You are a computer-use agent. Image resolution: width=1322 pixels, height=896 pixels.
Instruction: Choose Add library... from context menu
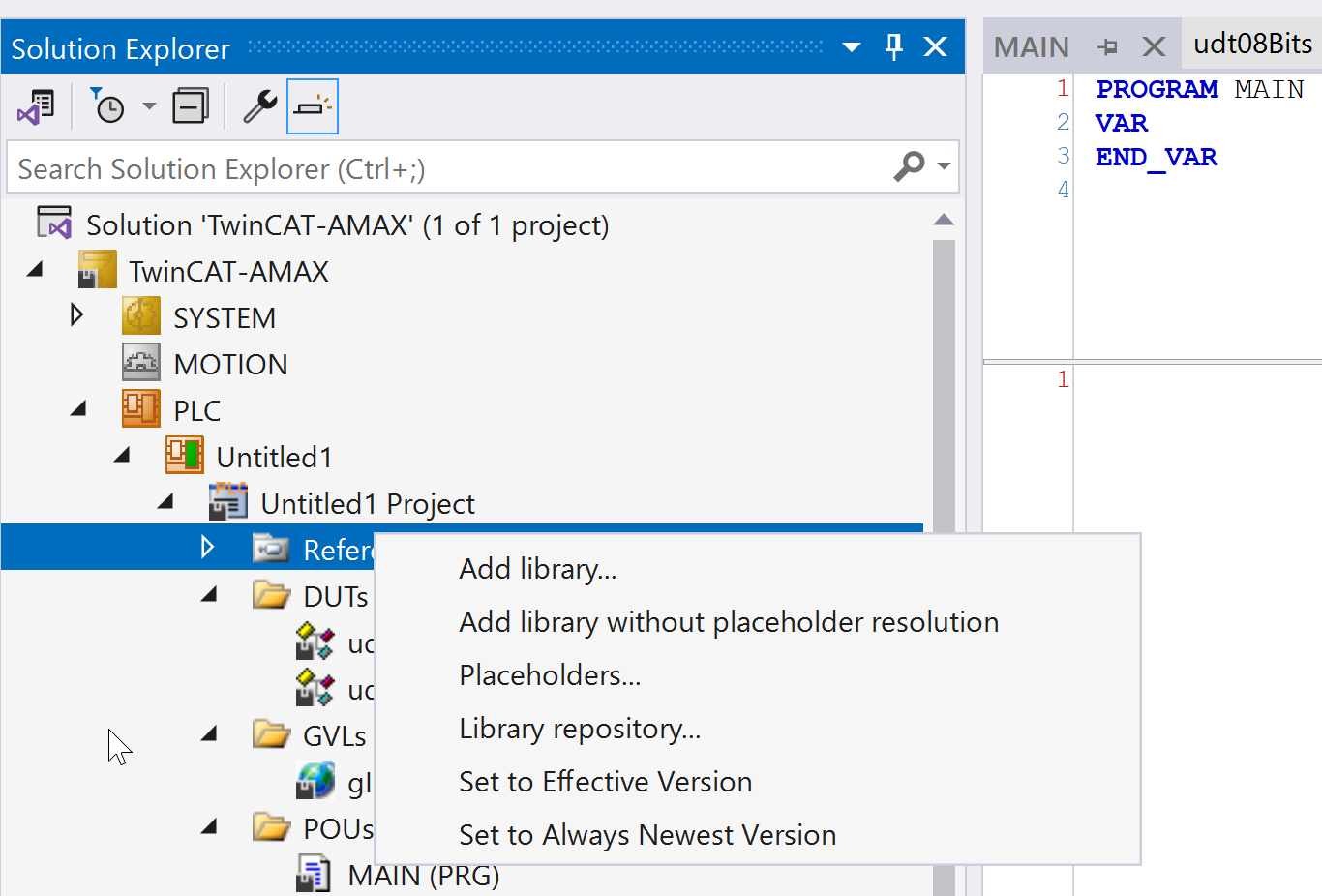pos(537,569)
